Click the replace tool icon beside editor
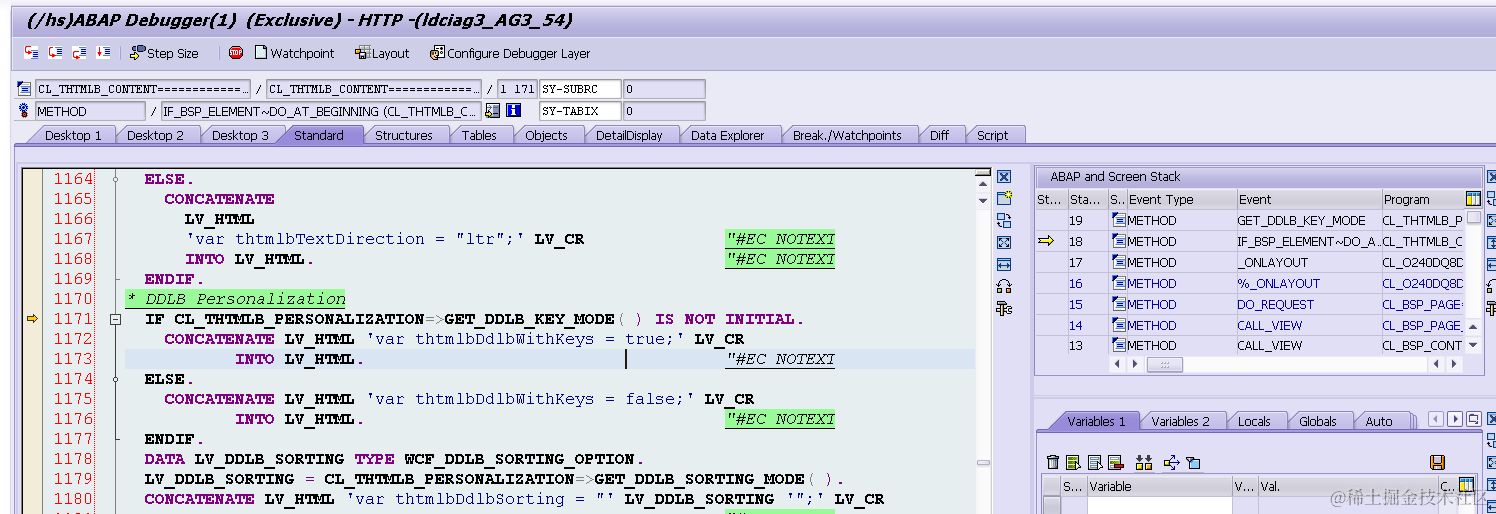1496x514 pixels. coord(1004,220)
